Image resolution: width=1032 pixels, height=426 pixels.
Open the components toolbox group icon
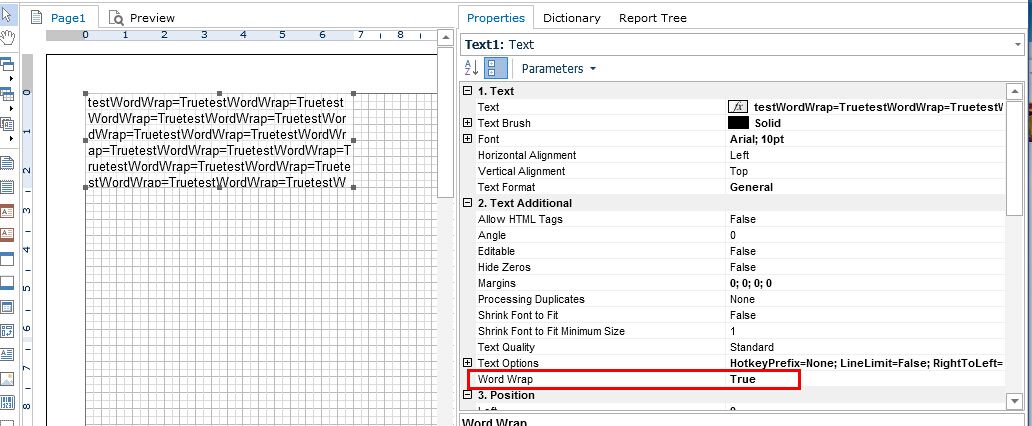coord(7,124)
